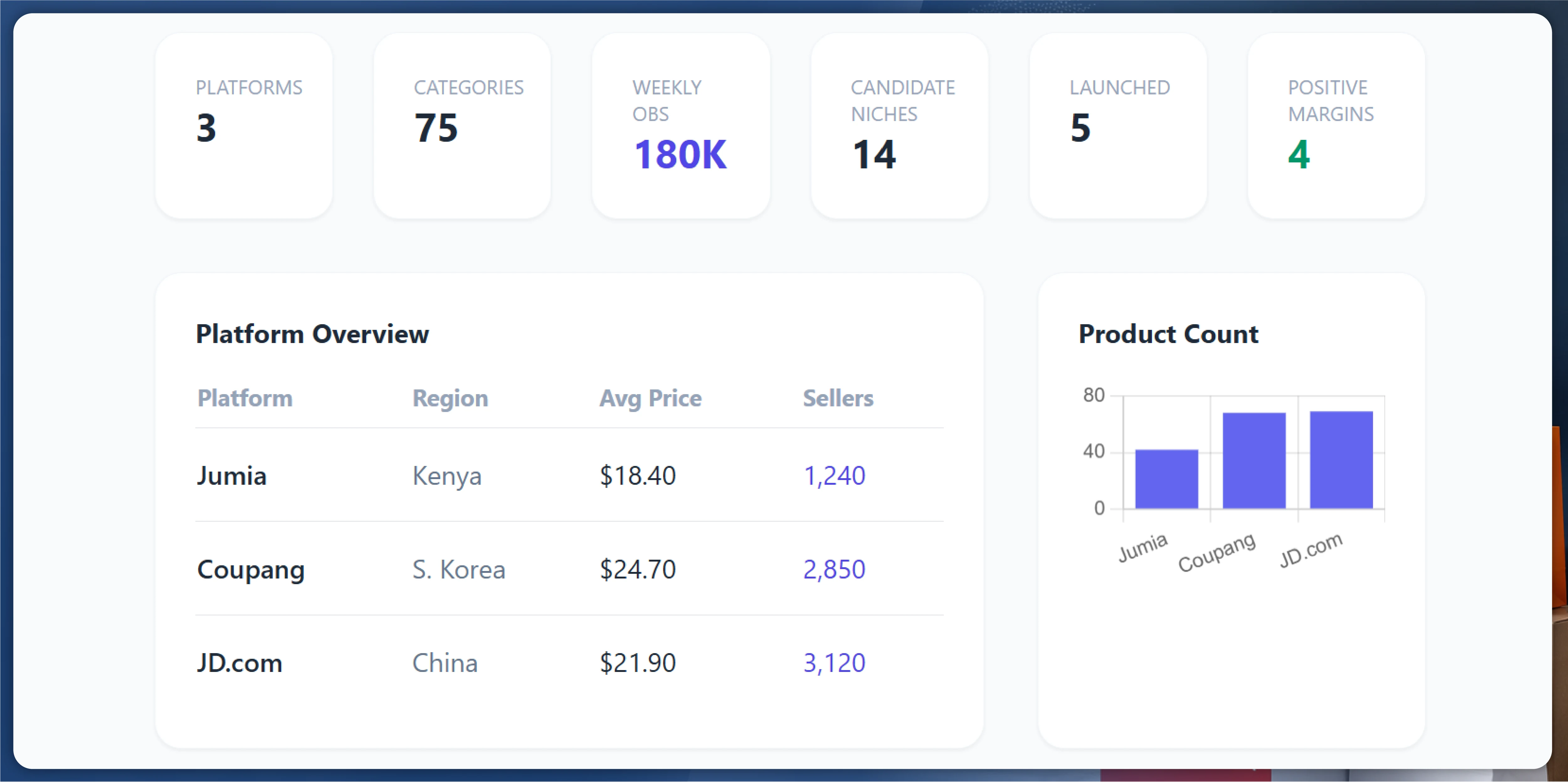The height and width of the screenshot is (782, 1568).
Task: Select the CATEGORIES card label
Action: [x=469, y=87]
